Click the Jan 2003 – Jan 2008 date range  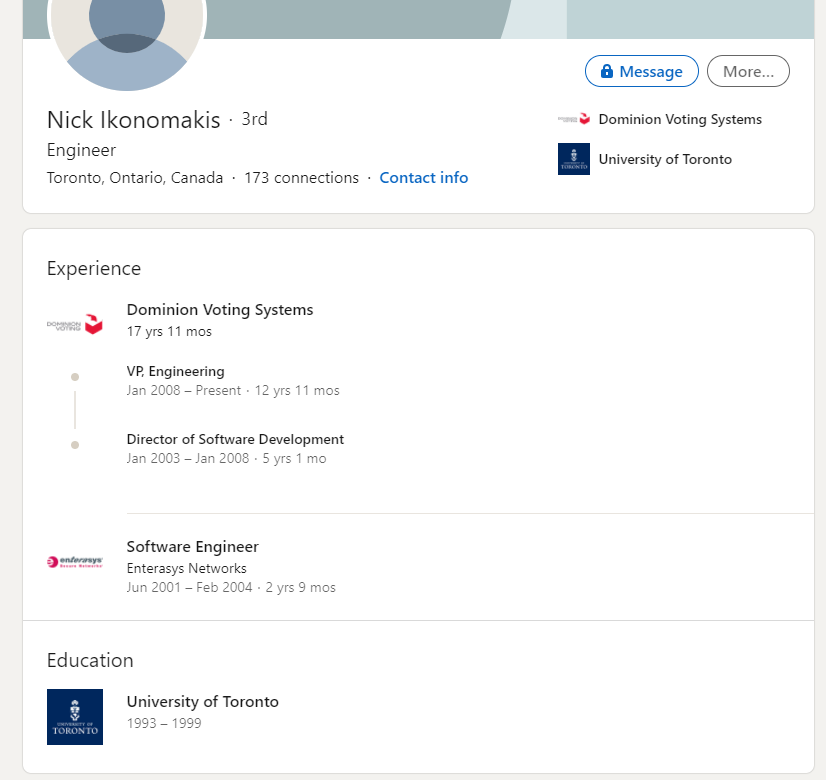click(188, 458)
